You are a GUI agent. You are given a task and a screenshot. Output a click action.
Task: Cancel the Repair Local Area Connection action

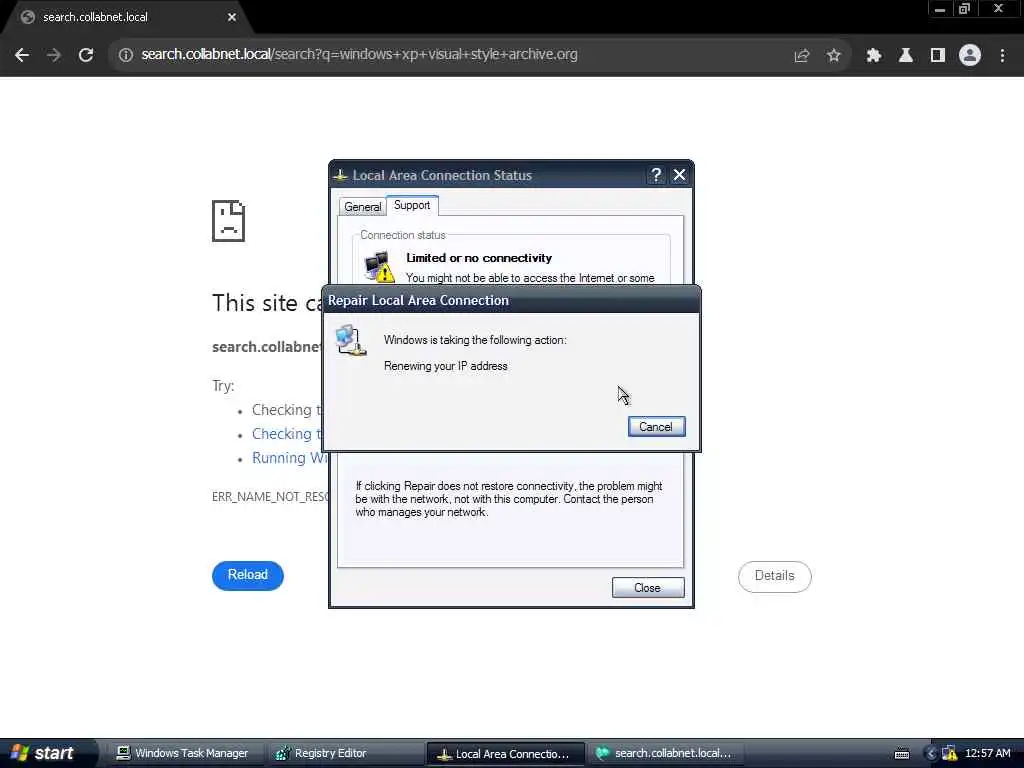coord(656,426)
